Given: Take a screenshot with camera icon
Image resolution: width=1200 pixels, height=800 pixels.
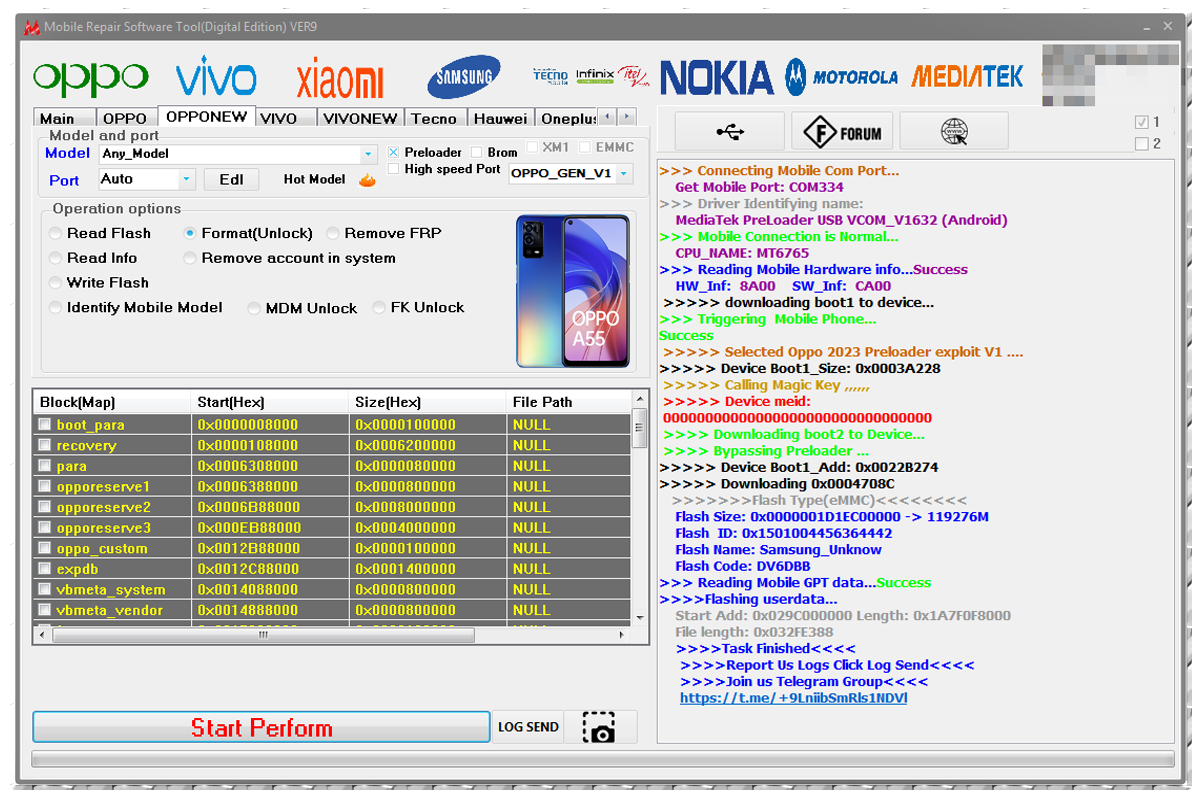Looking at the screenshot, I should [600, 727].
